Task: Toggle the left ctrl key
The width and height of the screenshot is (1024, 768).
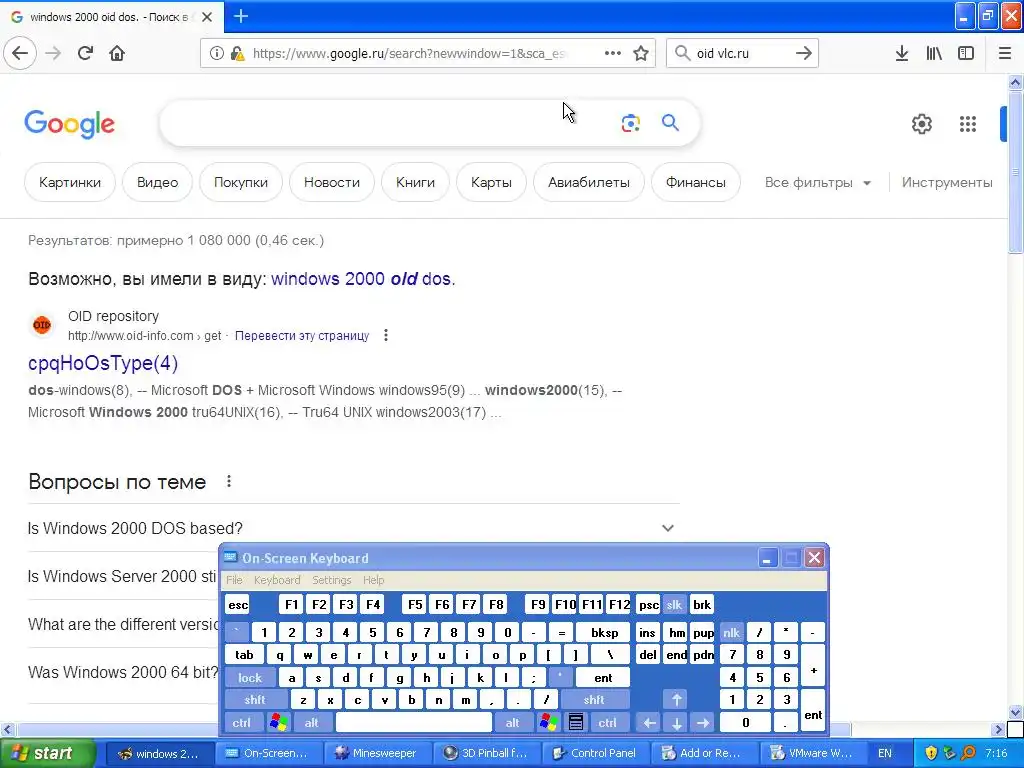Action: tap(242, 722)
